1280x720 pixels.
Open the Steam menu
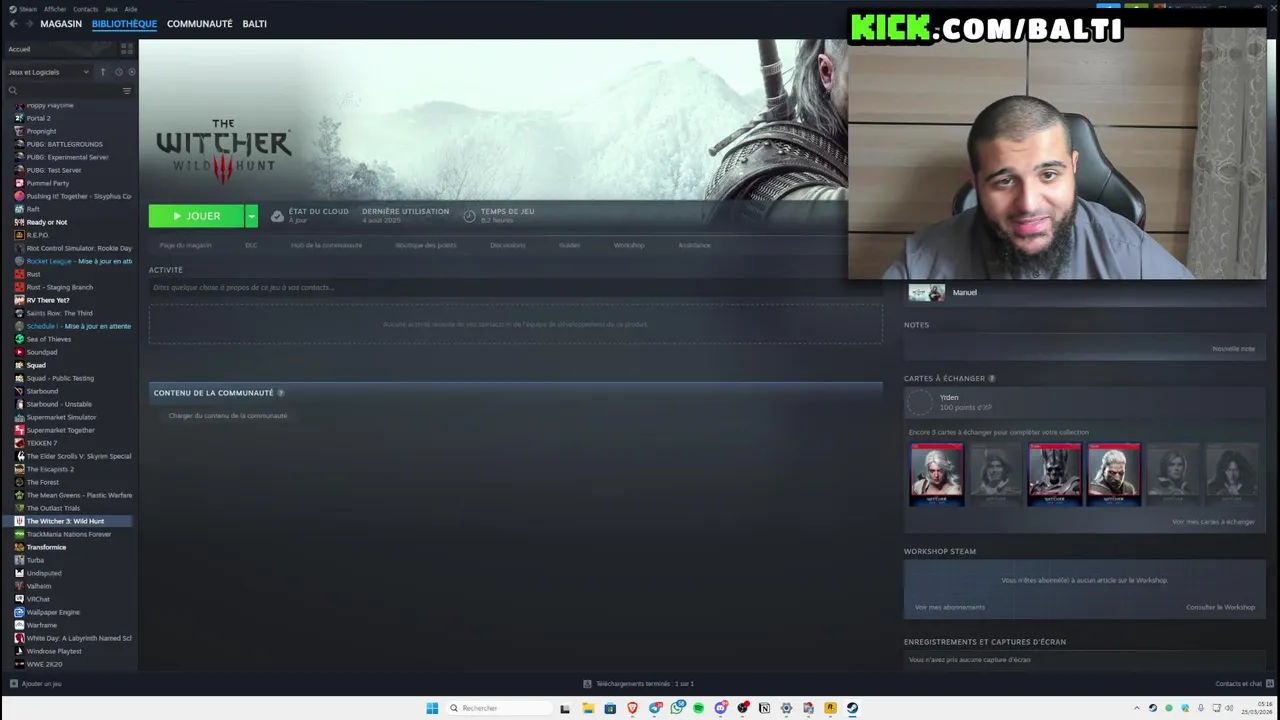click(28, 9)
